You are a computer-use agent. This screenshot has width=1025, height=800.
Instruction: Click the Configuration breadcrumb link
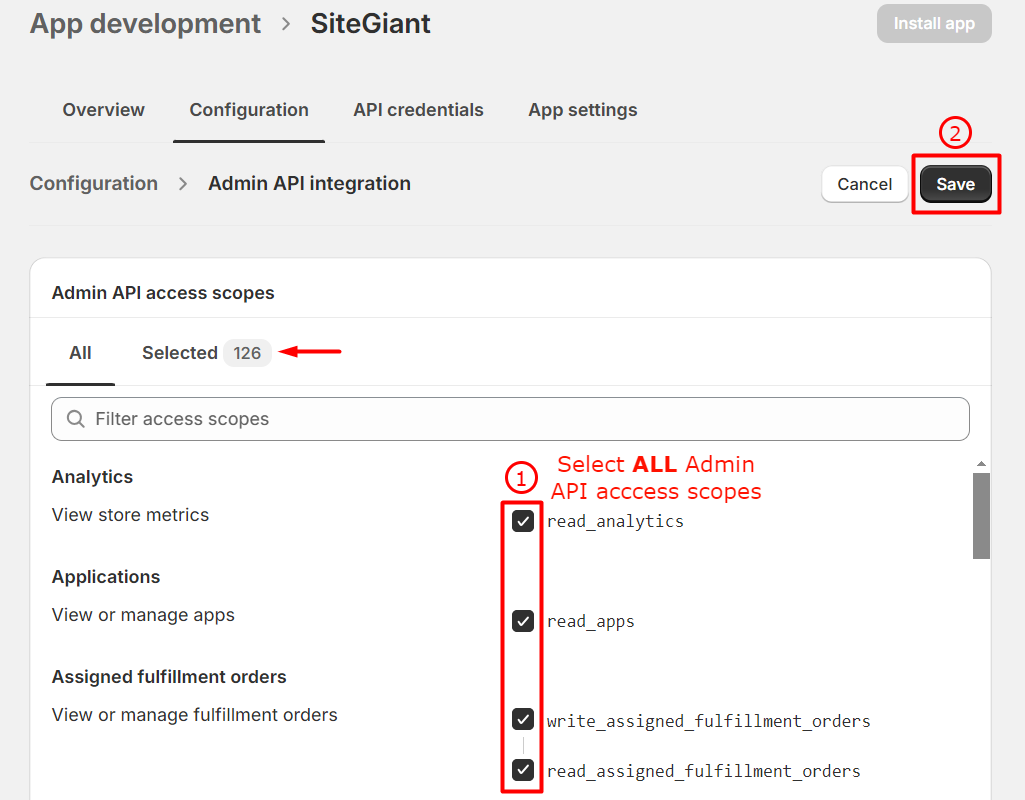(x=94, y=184)
